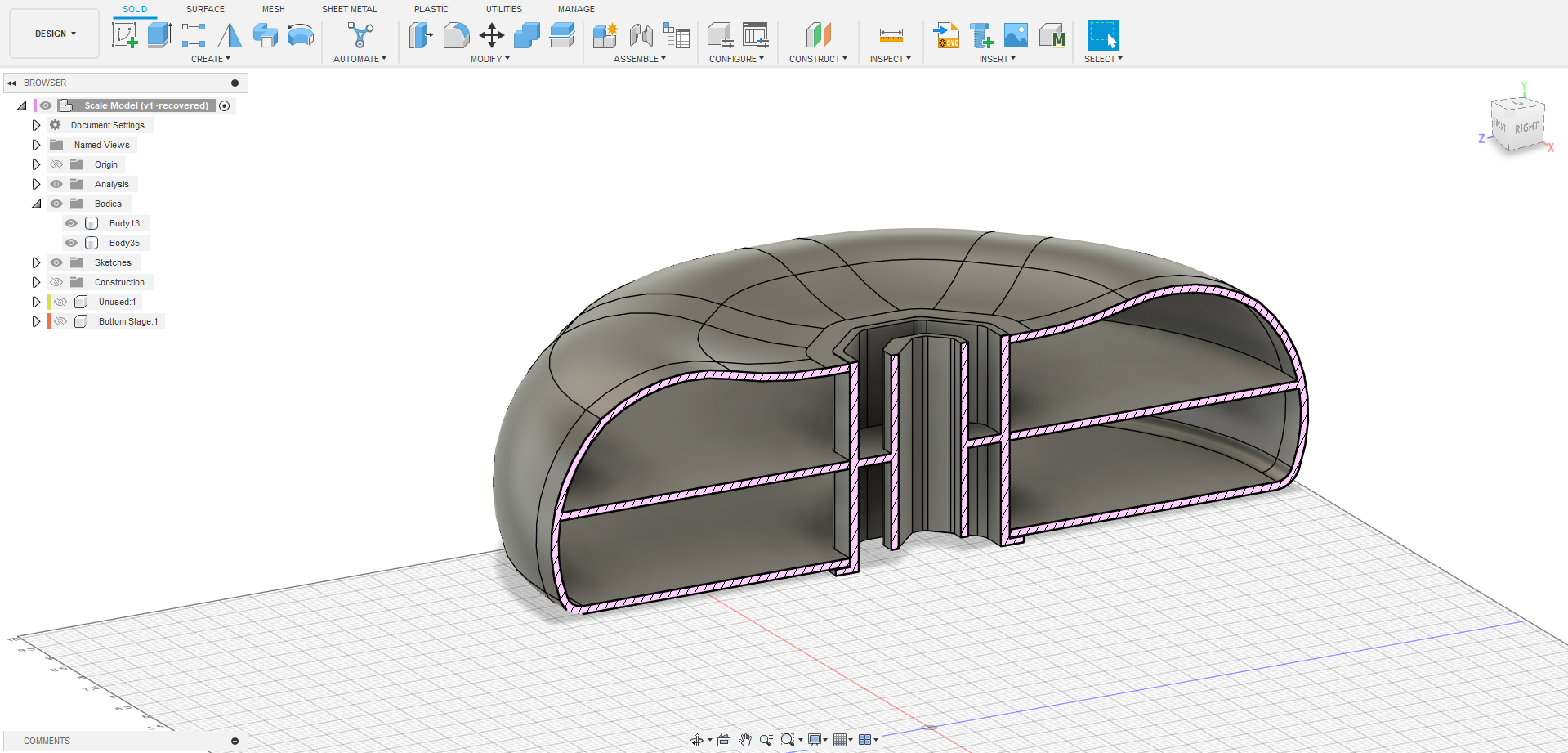1568x753 pixels.
Task: Click the Insert Mesh box M icon
Action: tap(1052, 35)
